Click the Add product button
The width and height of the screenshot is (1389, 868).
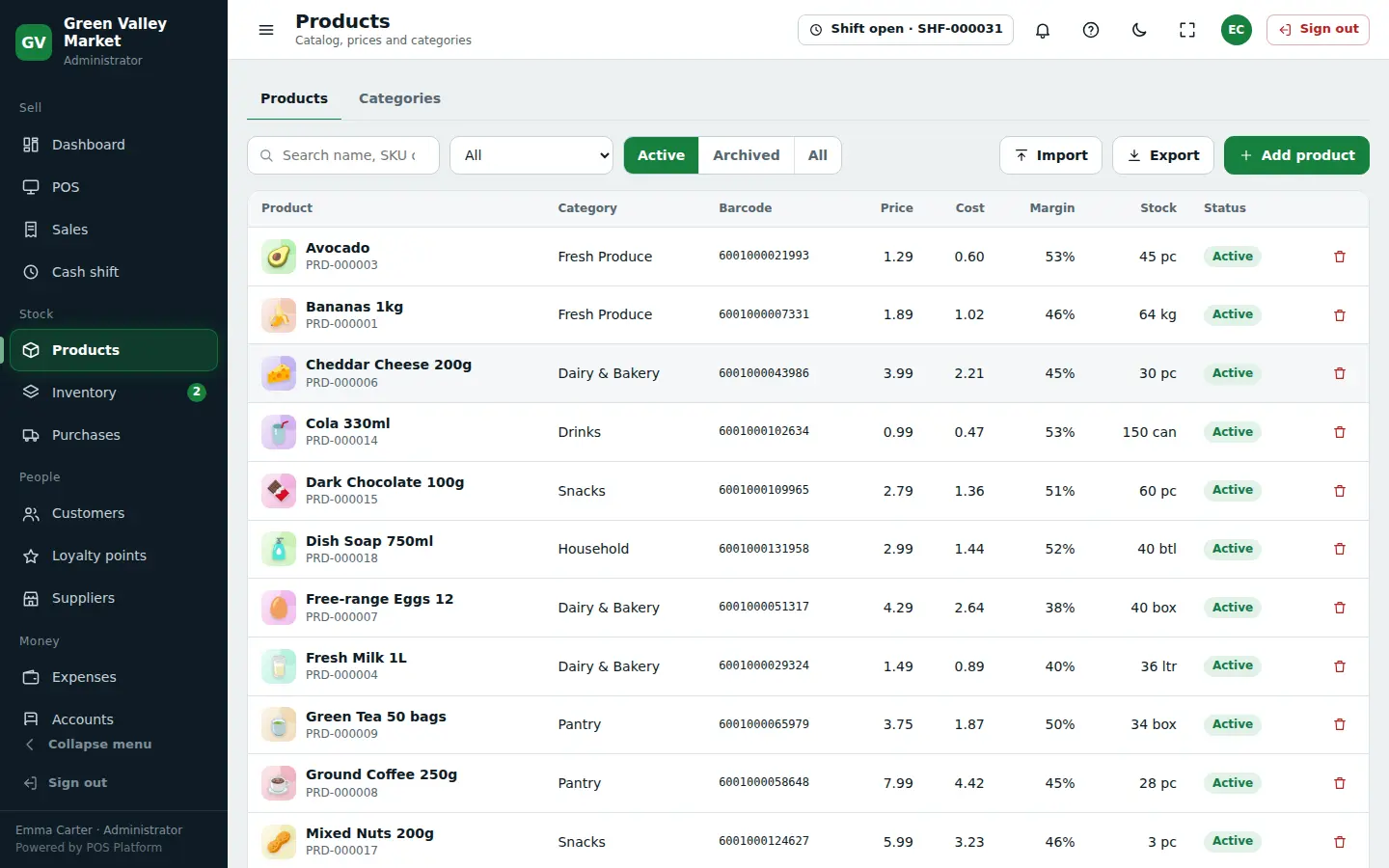[x=1296, y=155]
